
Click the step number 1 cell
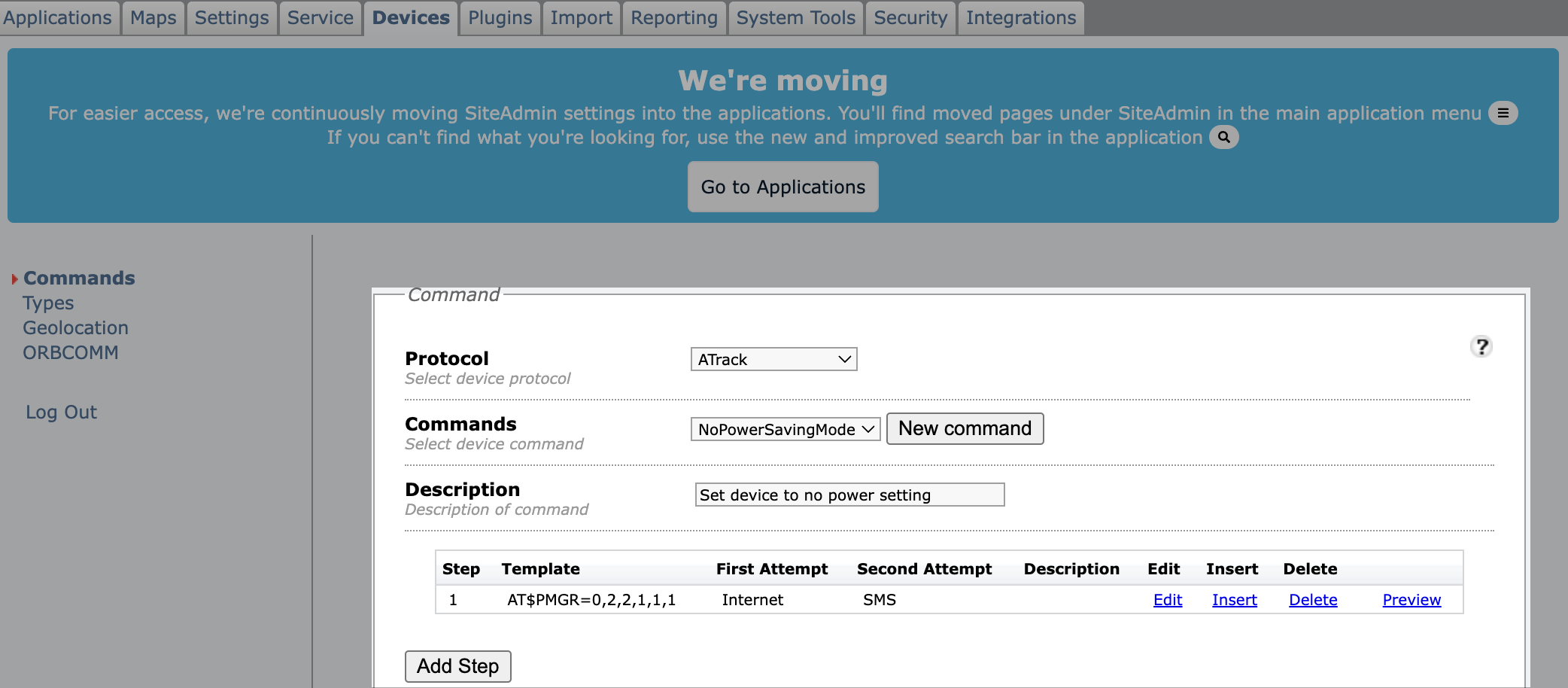(453, 600)
